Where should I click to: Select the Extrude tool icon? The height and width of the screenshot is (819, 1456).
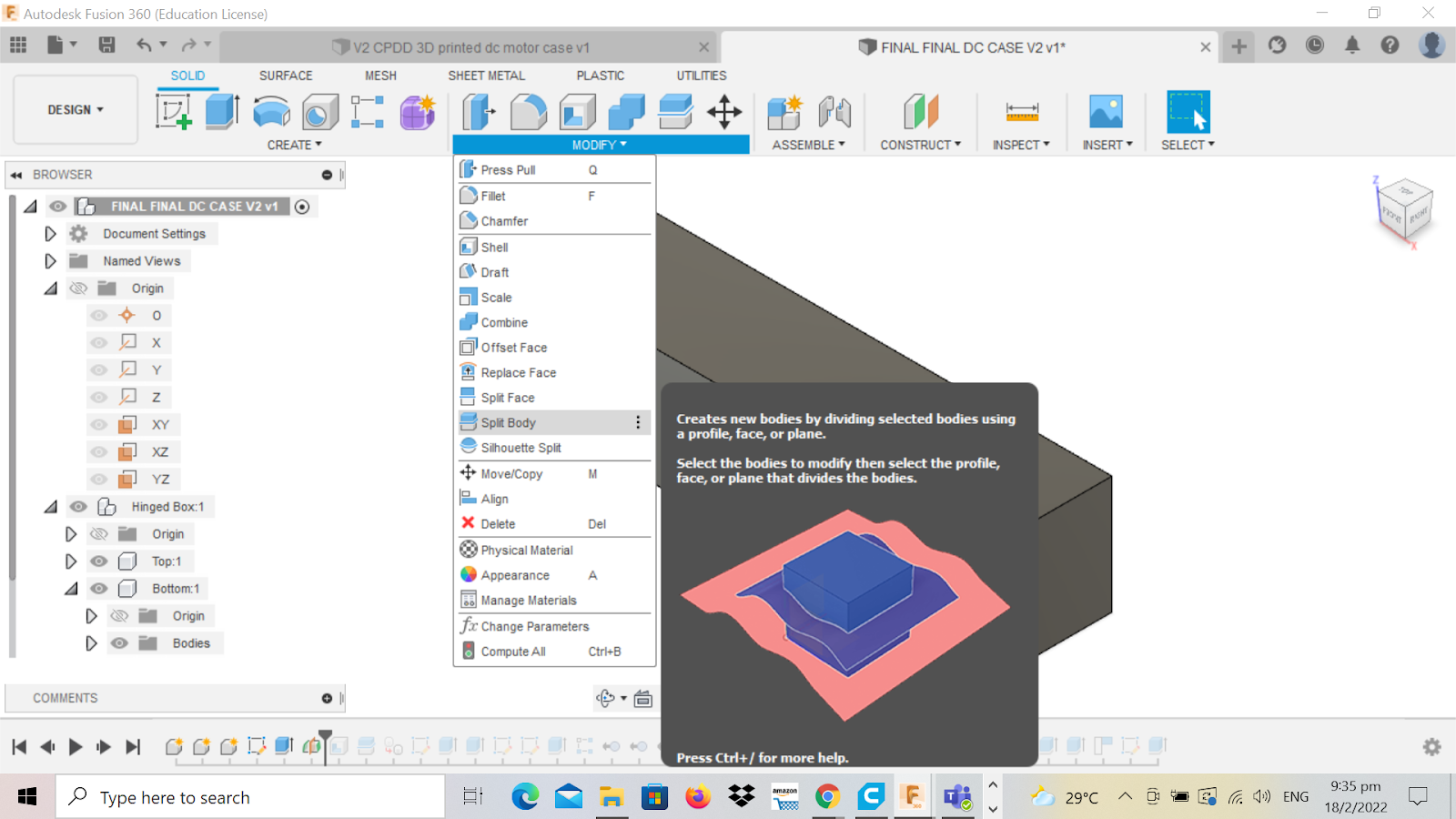tap(222, 112)
